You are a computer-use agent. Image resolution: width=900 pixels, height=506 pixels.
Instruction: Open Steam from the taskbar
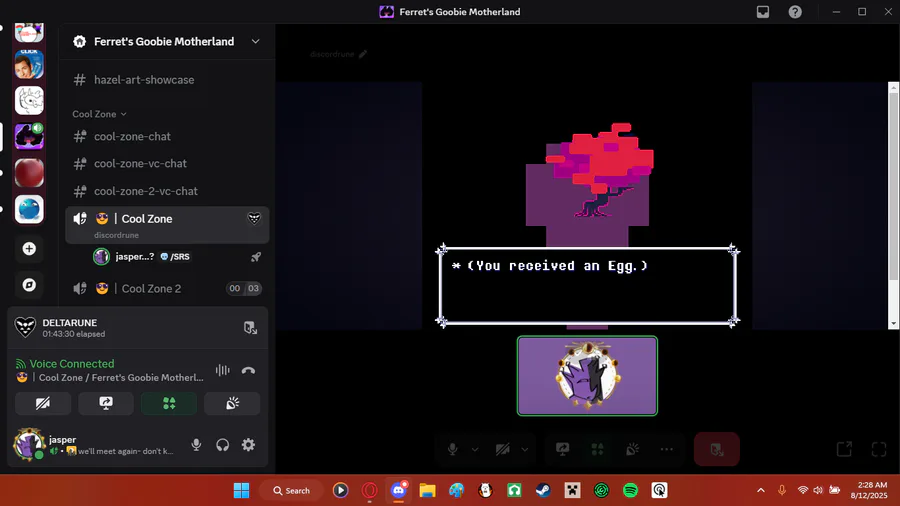click(543, 491)
